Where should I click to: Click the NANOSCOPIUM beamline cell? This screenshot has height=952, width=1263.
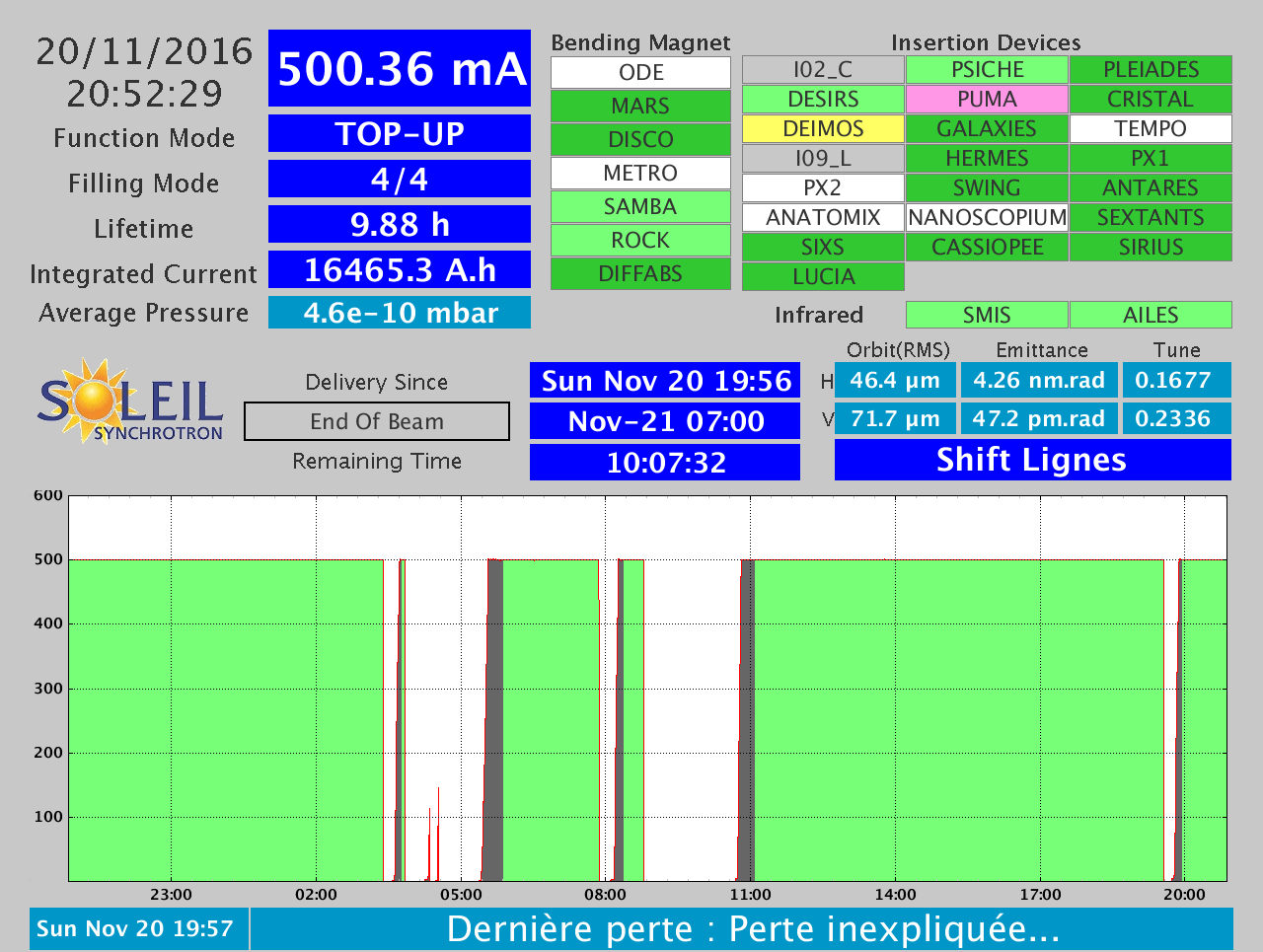pyautogui.click(x=987, y=217)
